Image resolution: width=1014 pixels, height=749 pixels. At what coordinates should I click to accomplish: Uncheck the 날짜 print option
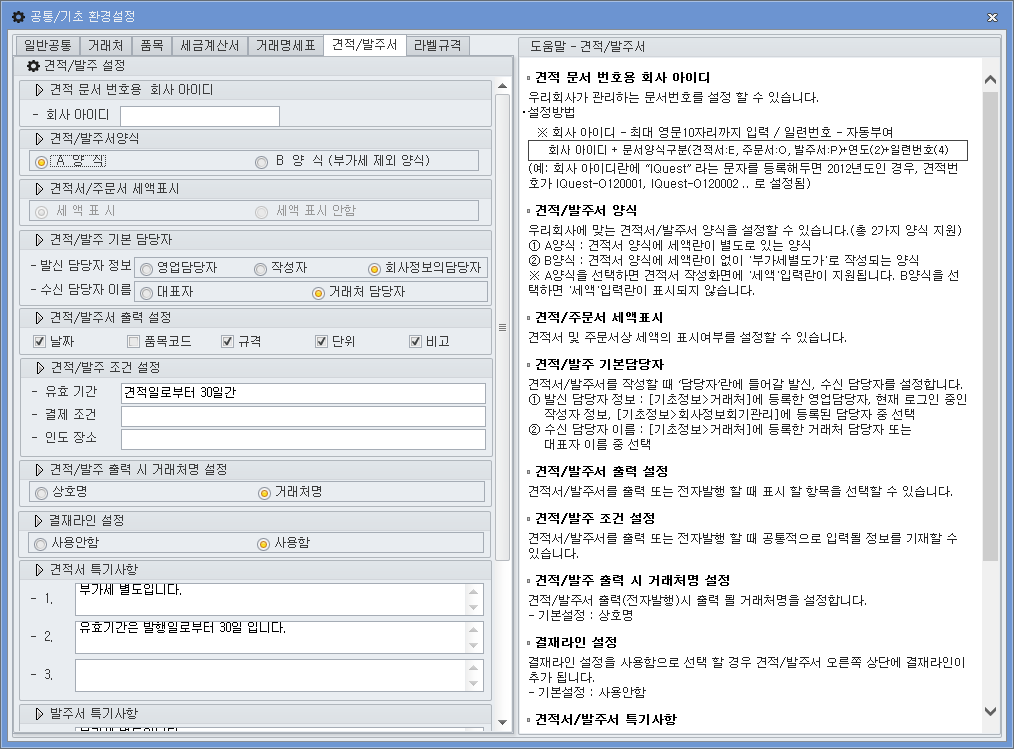click(37, 342)
